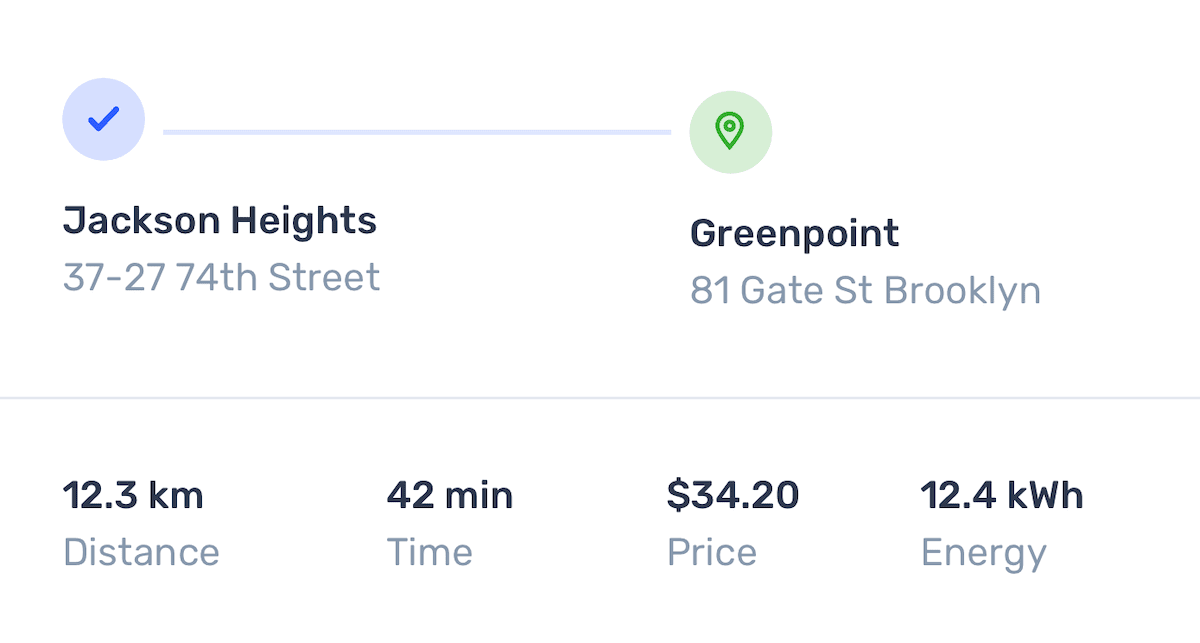Click the 12.4 kWh energy value
The width and height of the screenshot is (1200, 643).
pos(1002,495)
